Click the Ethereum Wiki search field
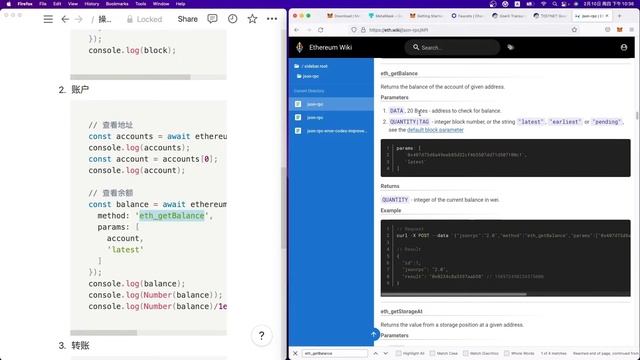Viewport: 640px width, 360px height. (x=452, y=47)
